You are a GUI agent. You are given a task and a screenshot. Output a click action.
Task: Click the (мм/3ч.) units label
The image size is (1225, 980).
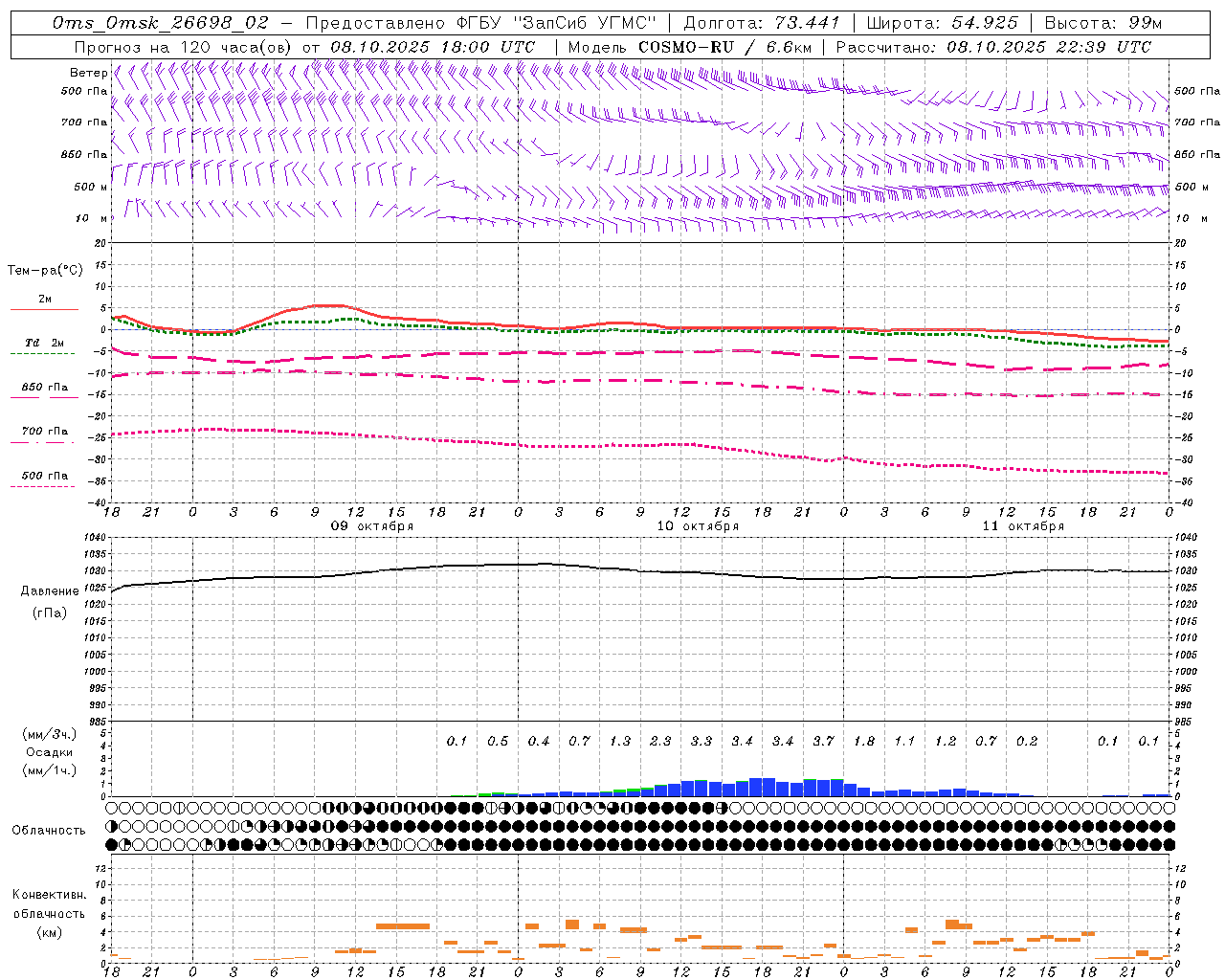tap(50, 734)
